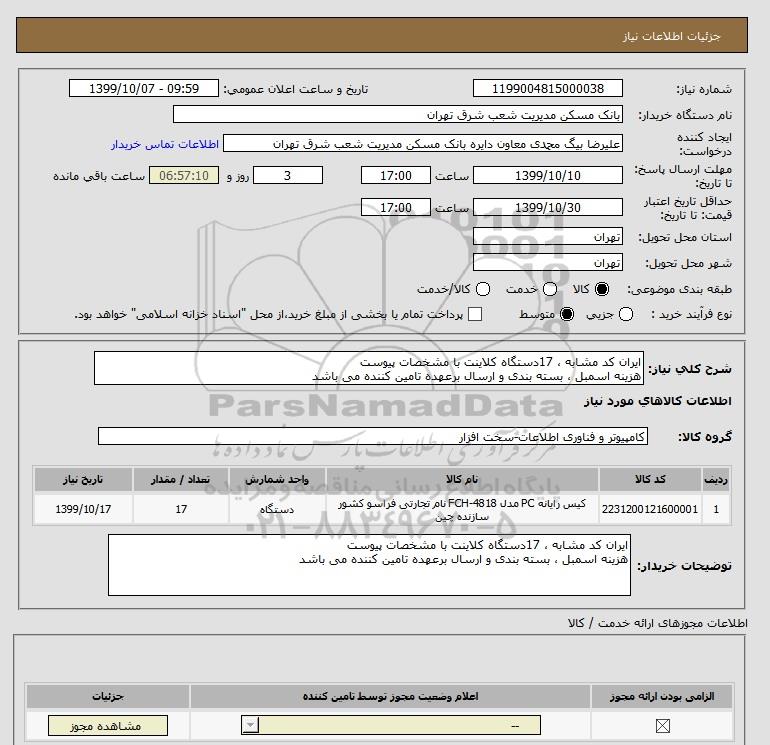This screenshot has width=770, height=745.
Task: Click the response deadline date 1399/10/10
Action: (548, 175)
